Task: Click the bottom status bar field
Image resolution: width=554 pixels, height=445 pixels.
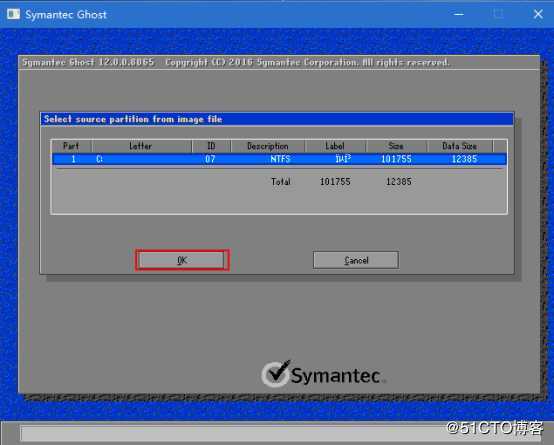Action: tap(281, 434)
